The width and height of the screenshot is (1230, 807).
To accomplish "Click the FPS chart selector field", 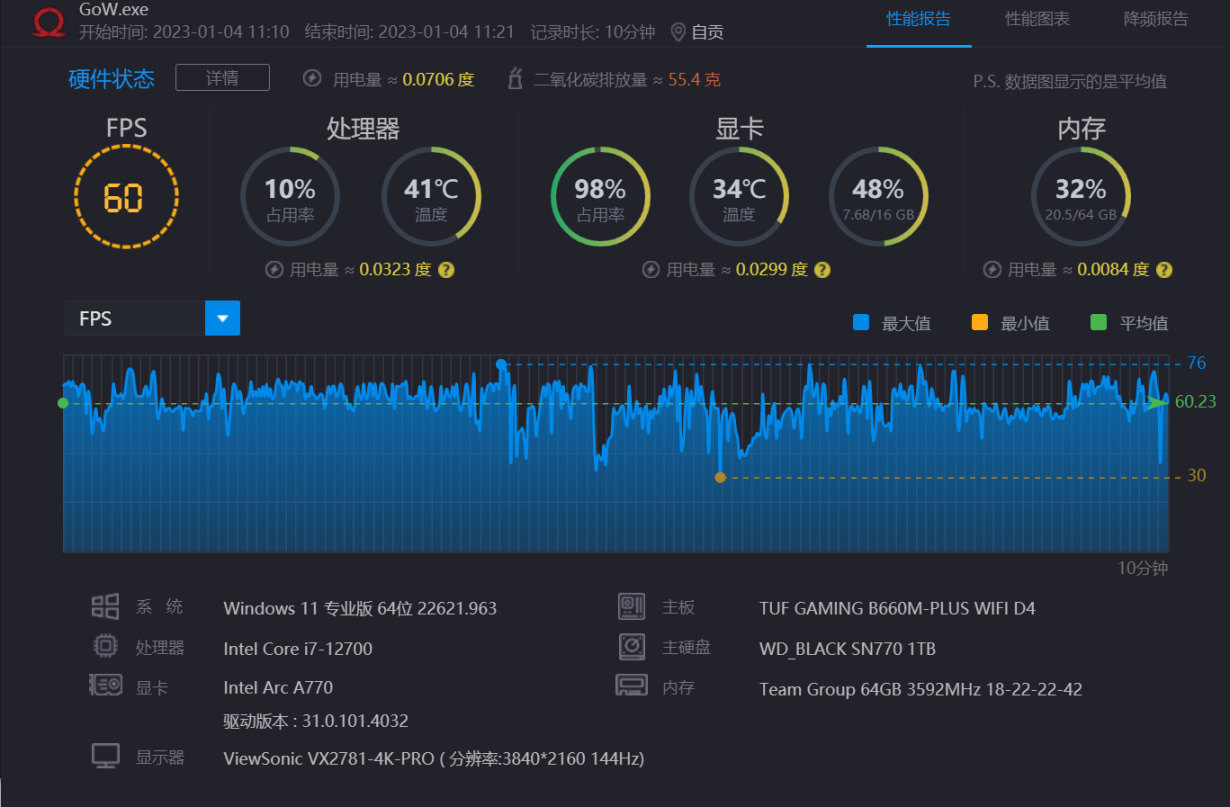I will (152, 319).
